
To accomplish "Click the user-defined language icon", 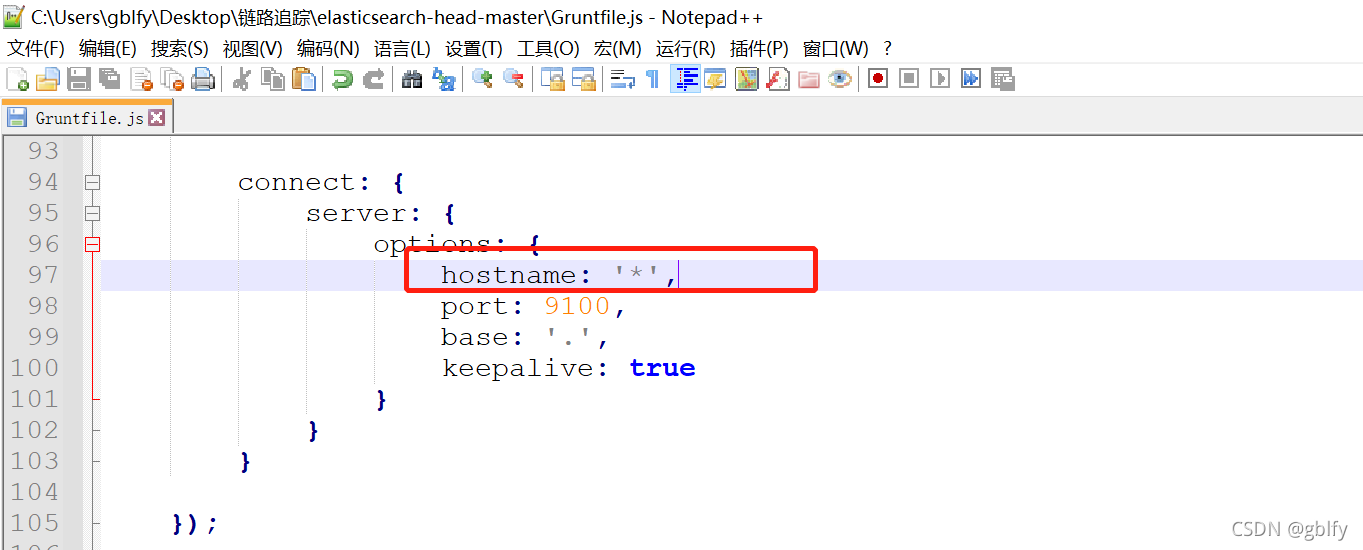I will (715, 79).
